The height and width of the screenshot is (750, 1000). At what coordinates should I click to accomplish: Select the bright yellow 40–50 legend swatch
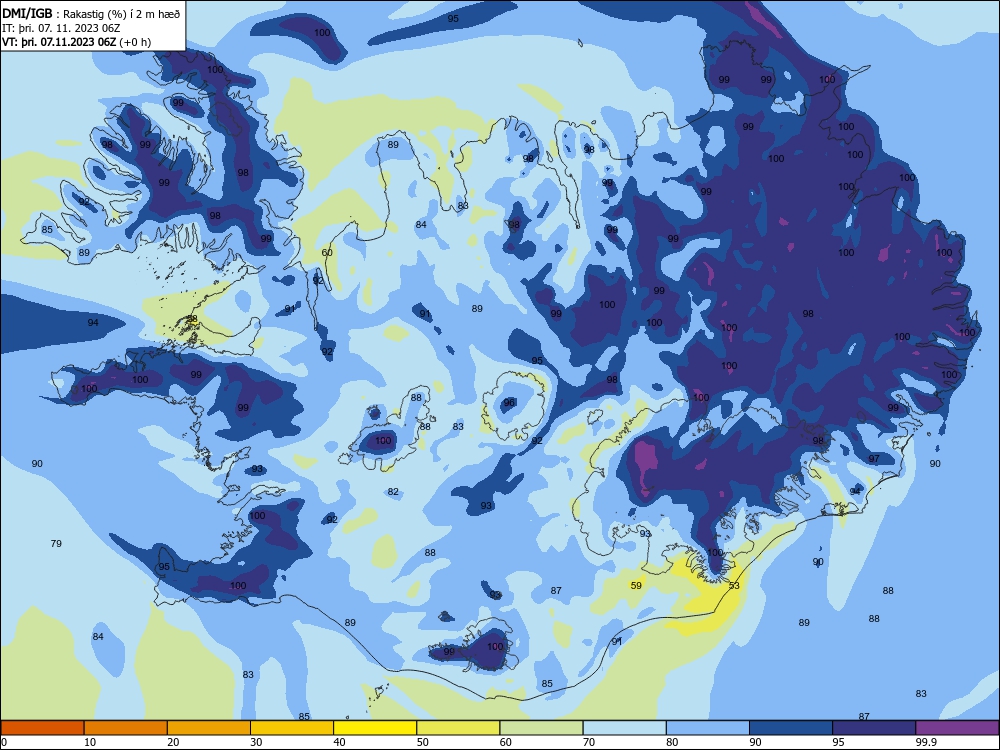pyautogui.click(x=375, y=728)
